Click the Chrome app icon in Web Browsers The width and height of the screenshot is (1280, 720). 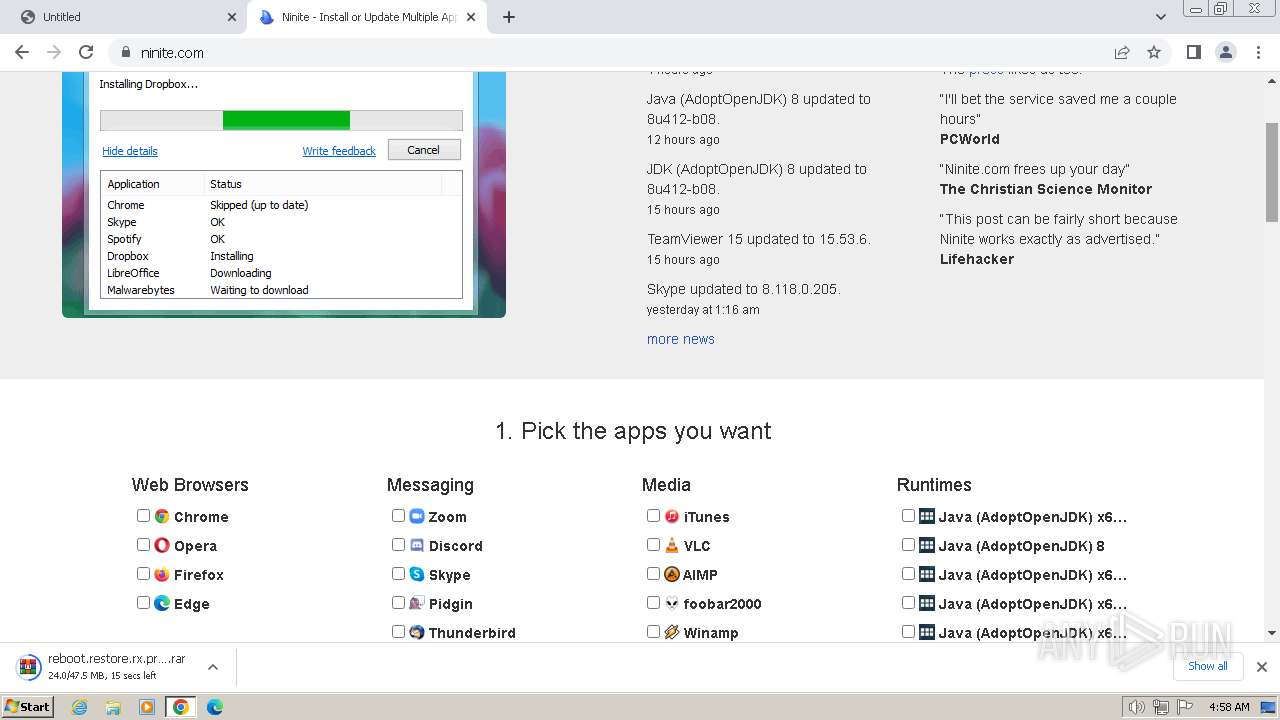tap(162, 517)
